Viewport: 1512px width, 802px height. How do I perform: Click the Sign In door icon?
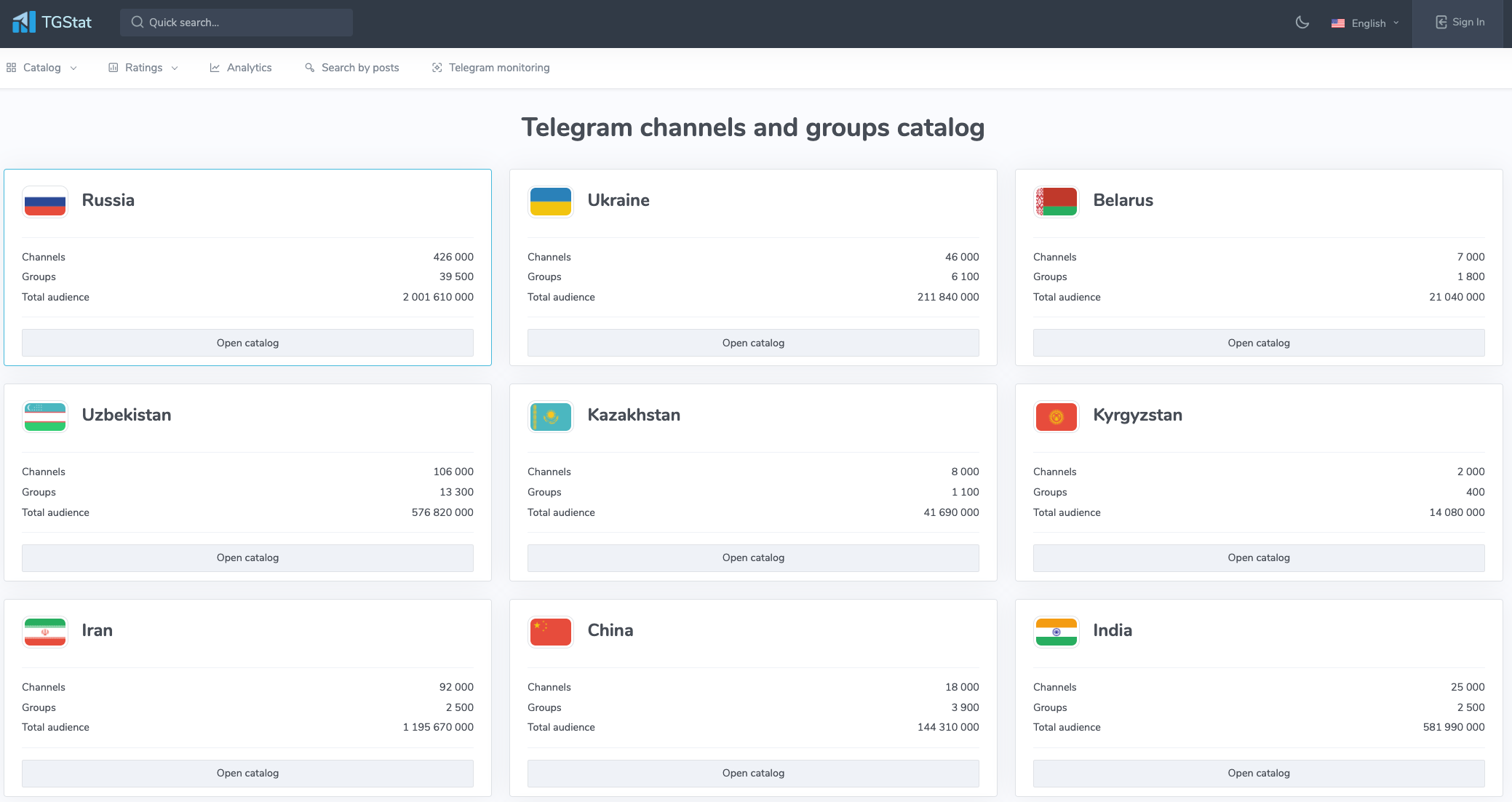[1441, 22]
